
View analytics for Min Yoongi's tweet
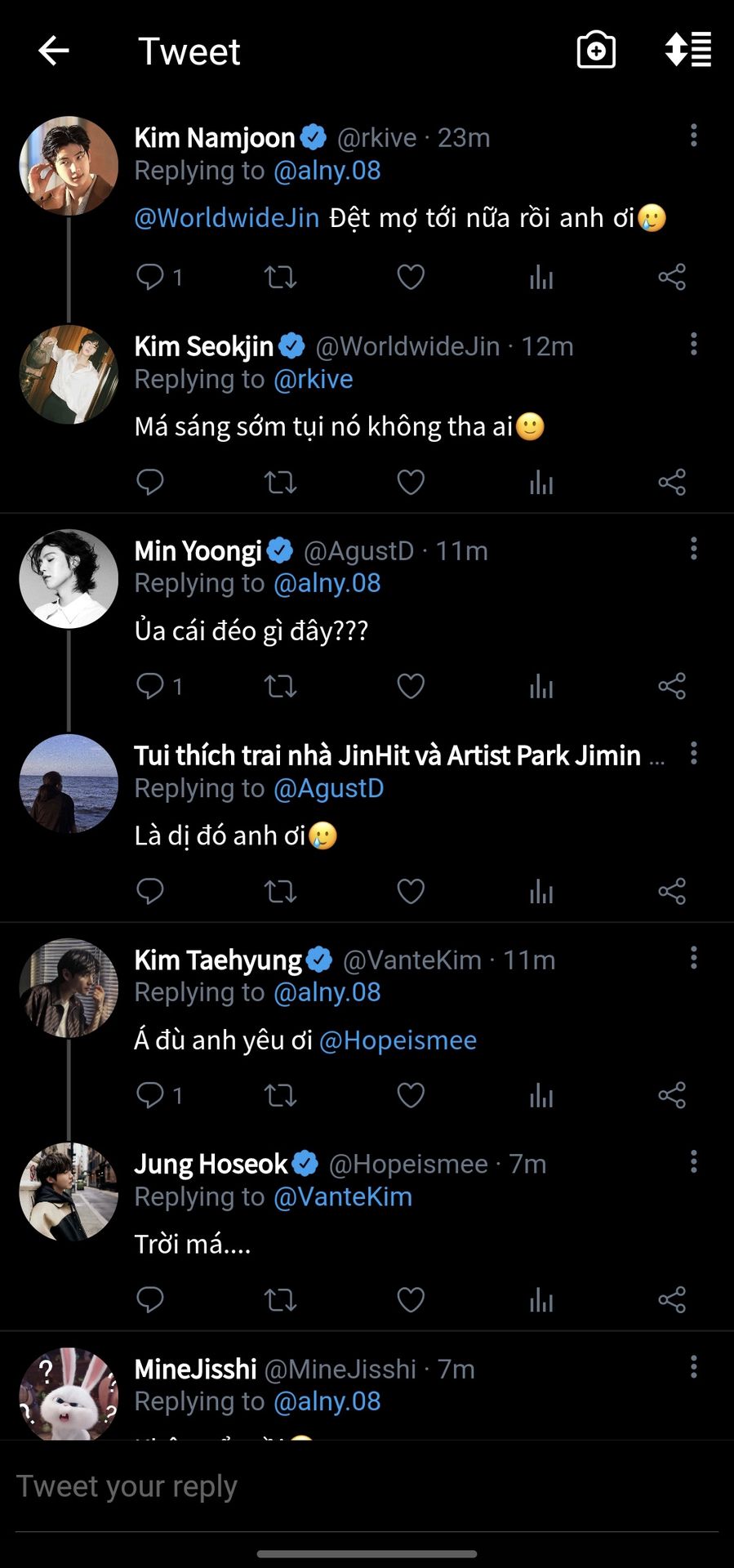click(541, 687)
